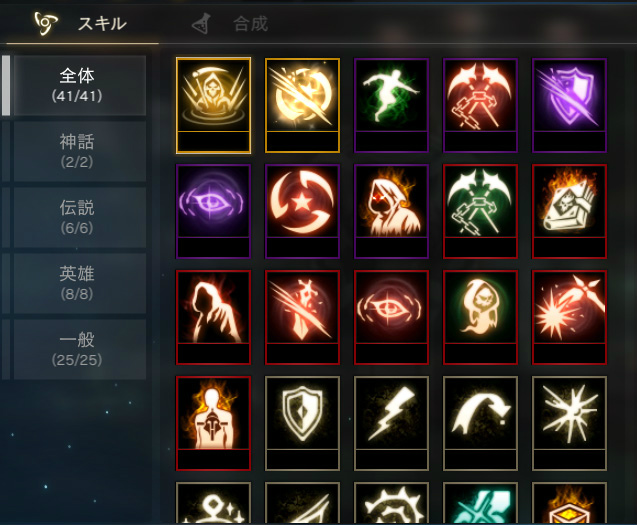The image size is (637, 525).
Task: Select the golden grim reaper skill icon
Action: (x=213, y=105)
